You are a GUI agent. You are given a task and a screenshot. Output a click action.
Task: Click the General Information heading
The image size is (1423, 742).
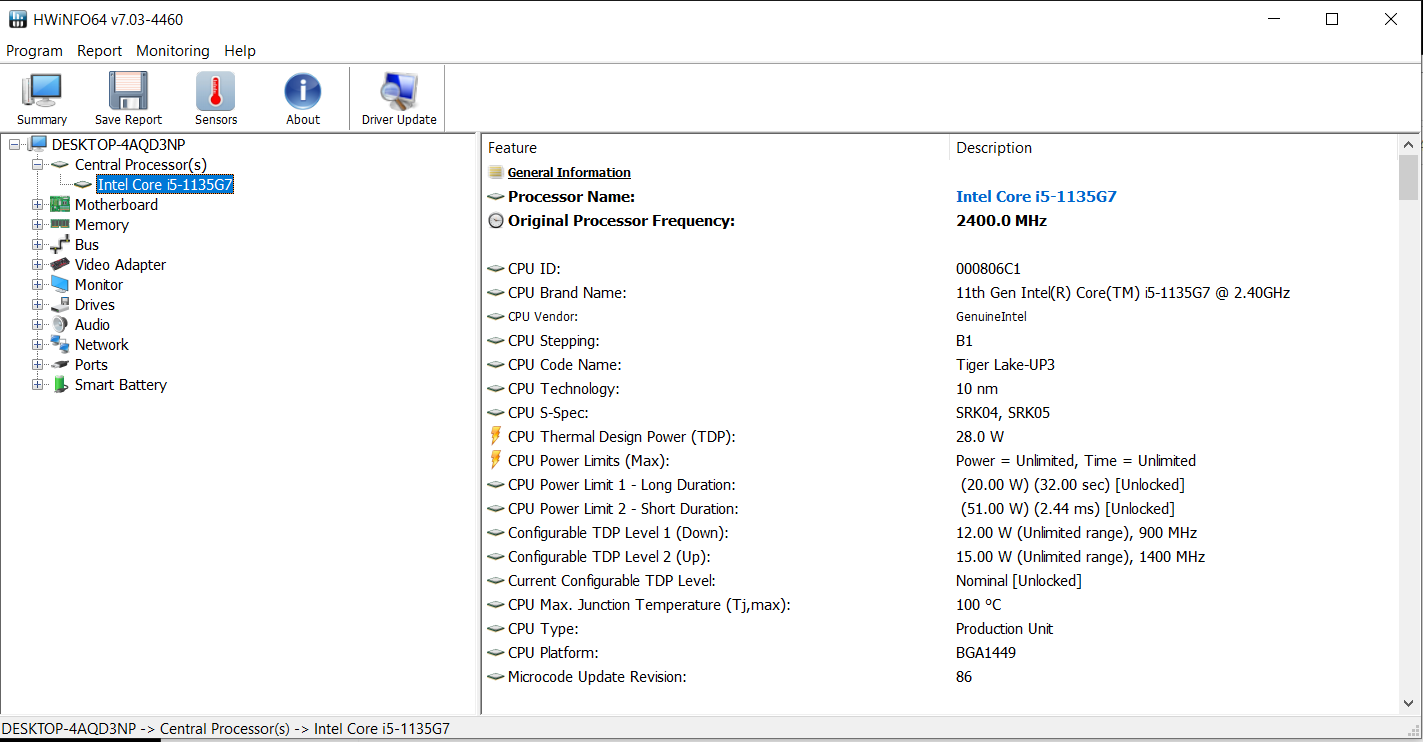(x=569, y=173)
